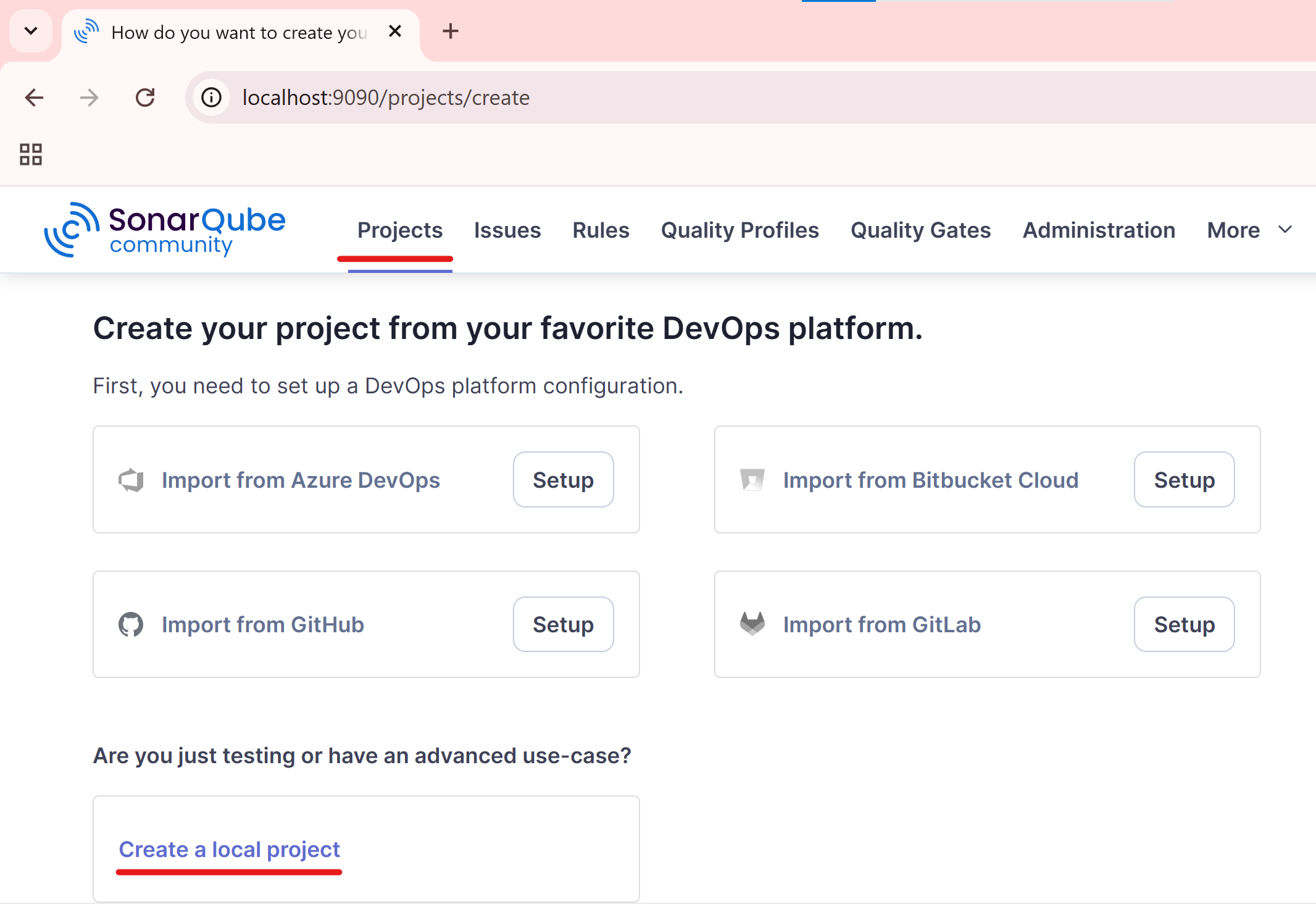Screen dimensions: 1316x920
Task: Select the 'How do you want to create' browser tab
Action: tap(241, 32)
